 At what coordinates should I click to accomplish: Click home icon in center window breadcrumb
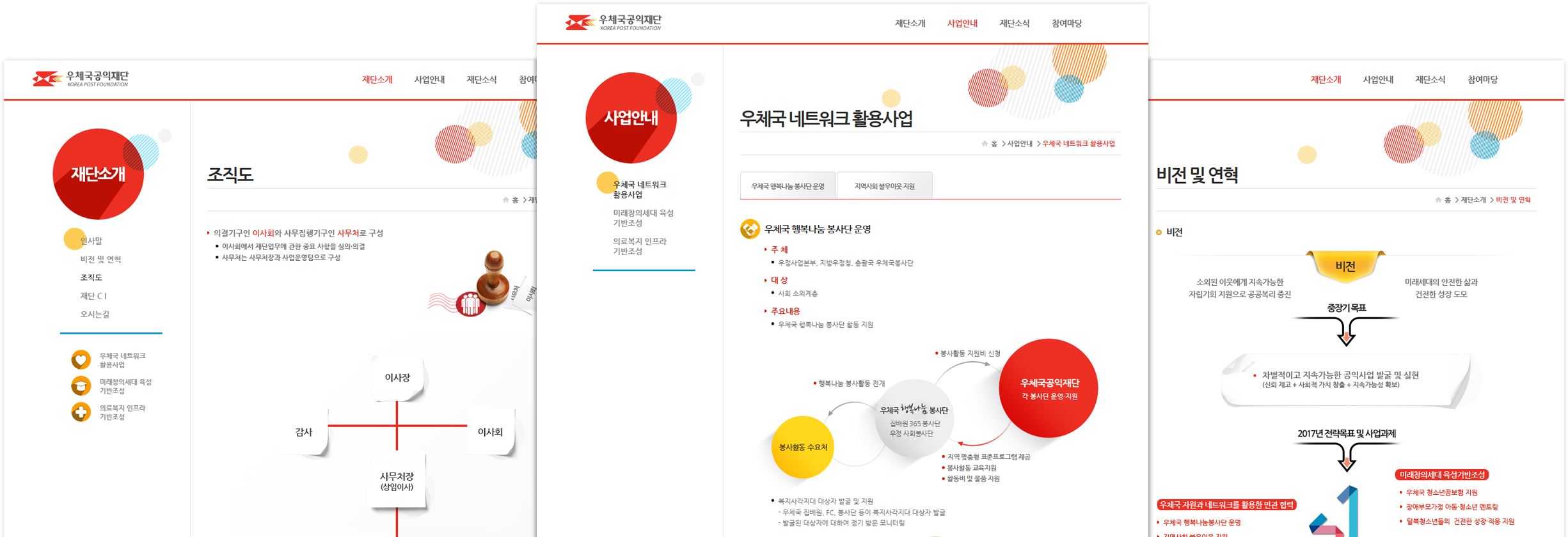985,144
